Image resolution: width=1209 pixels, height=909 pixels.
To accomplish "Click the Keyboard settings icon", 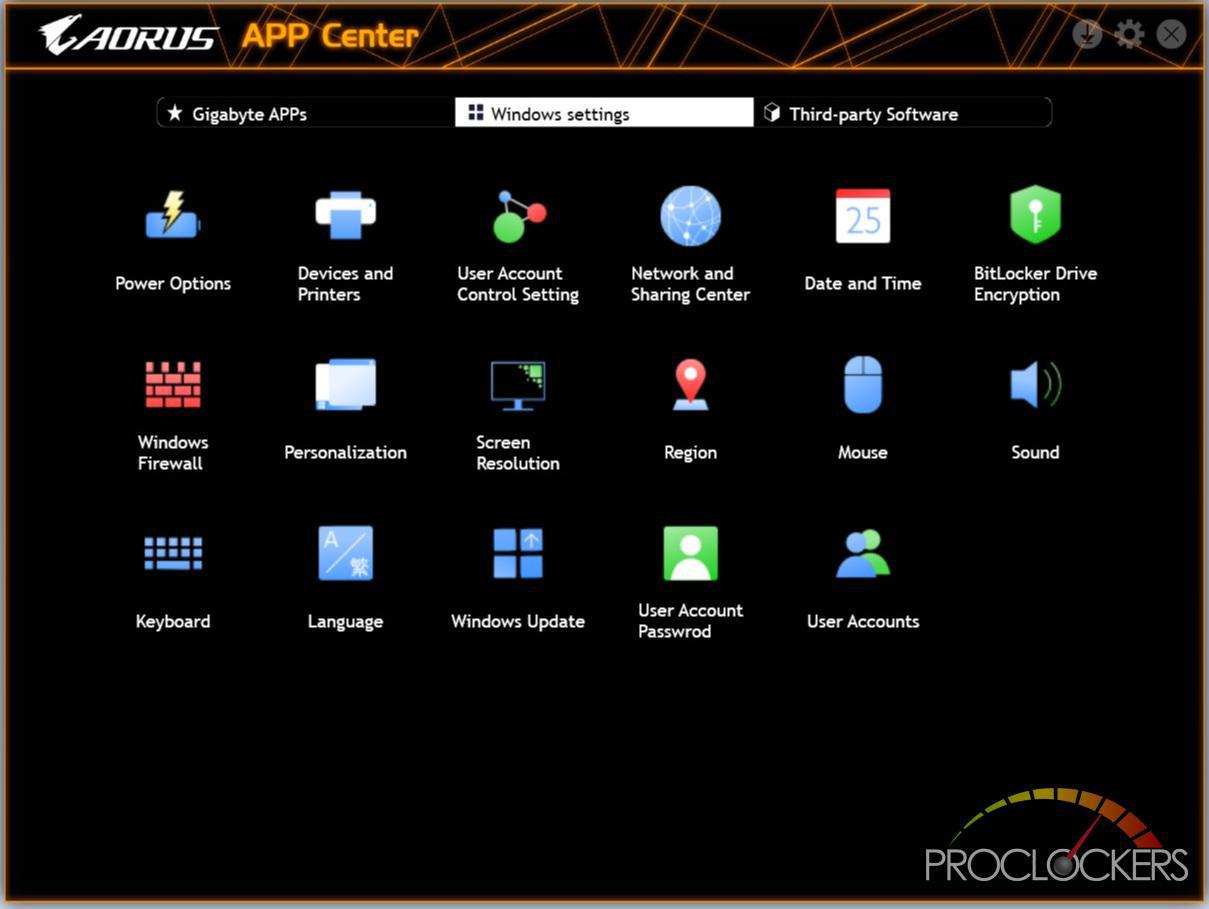I will (173, 553).
